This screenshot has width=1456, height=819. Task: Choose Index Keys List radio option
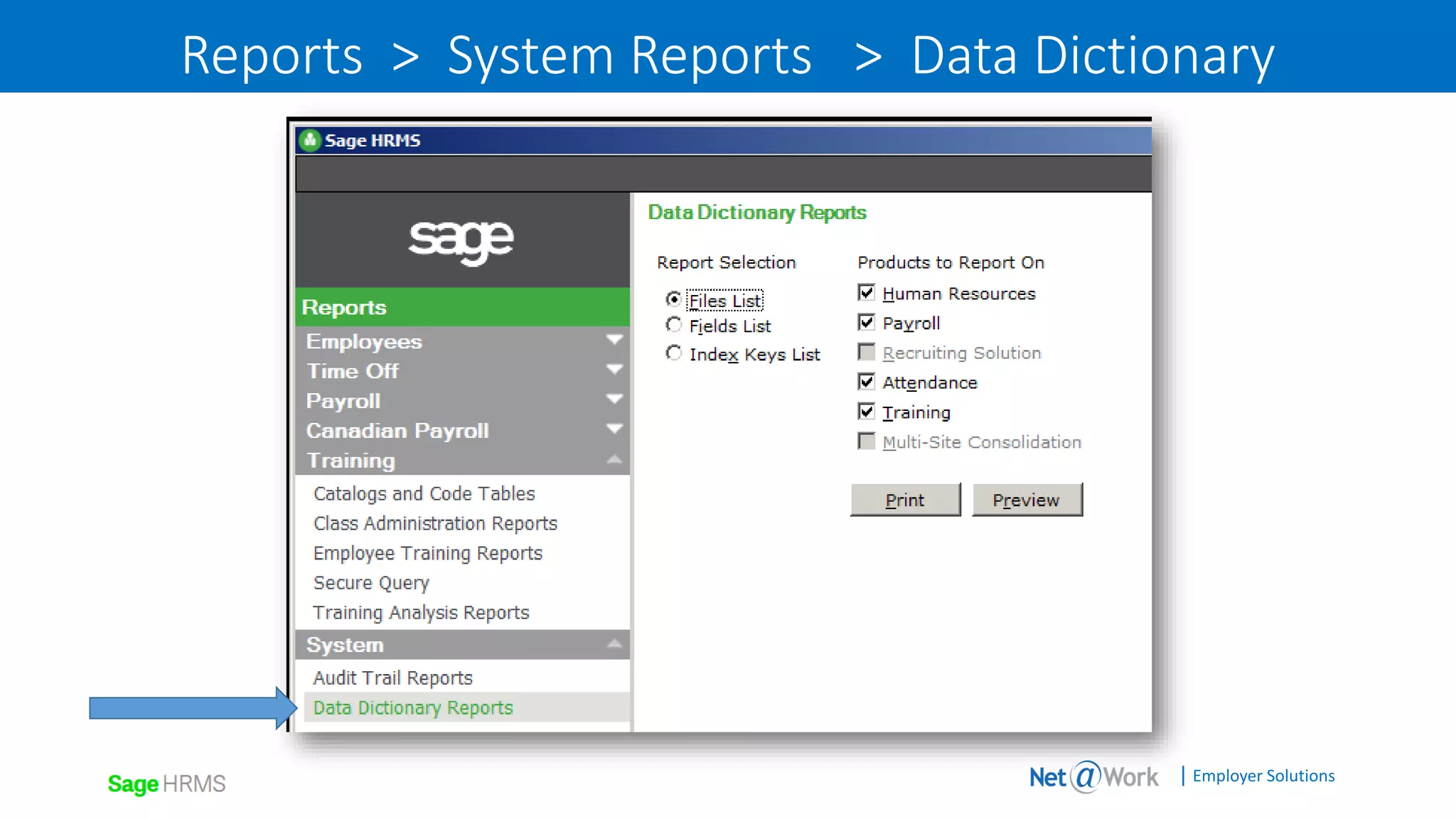tap(673, 353)
